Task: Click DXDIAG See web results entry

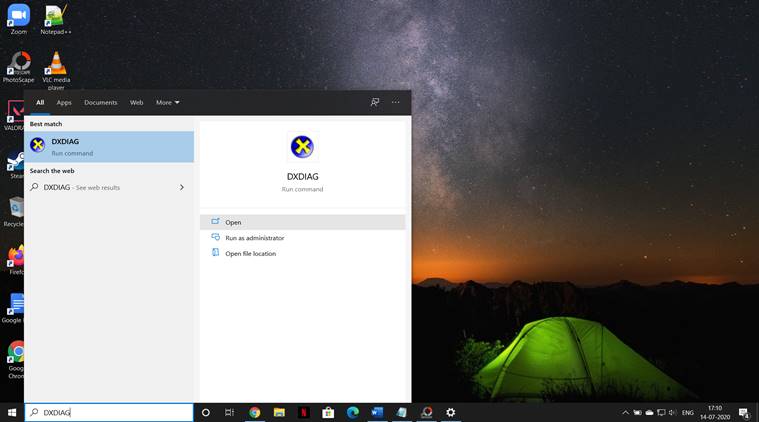Action: point(109,187)
